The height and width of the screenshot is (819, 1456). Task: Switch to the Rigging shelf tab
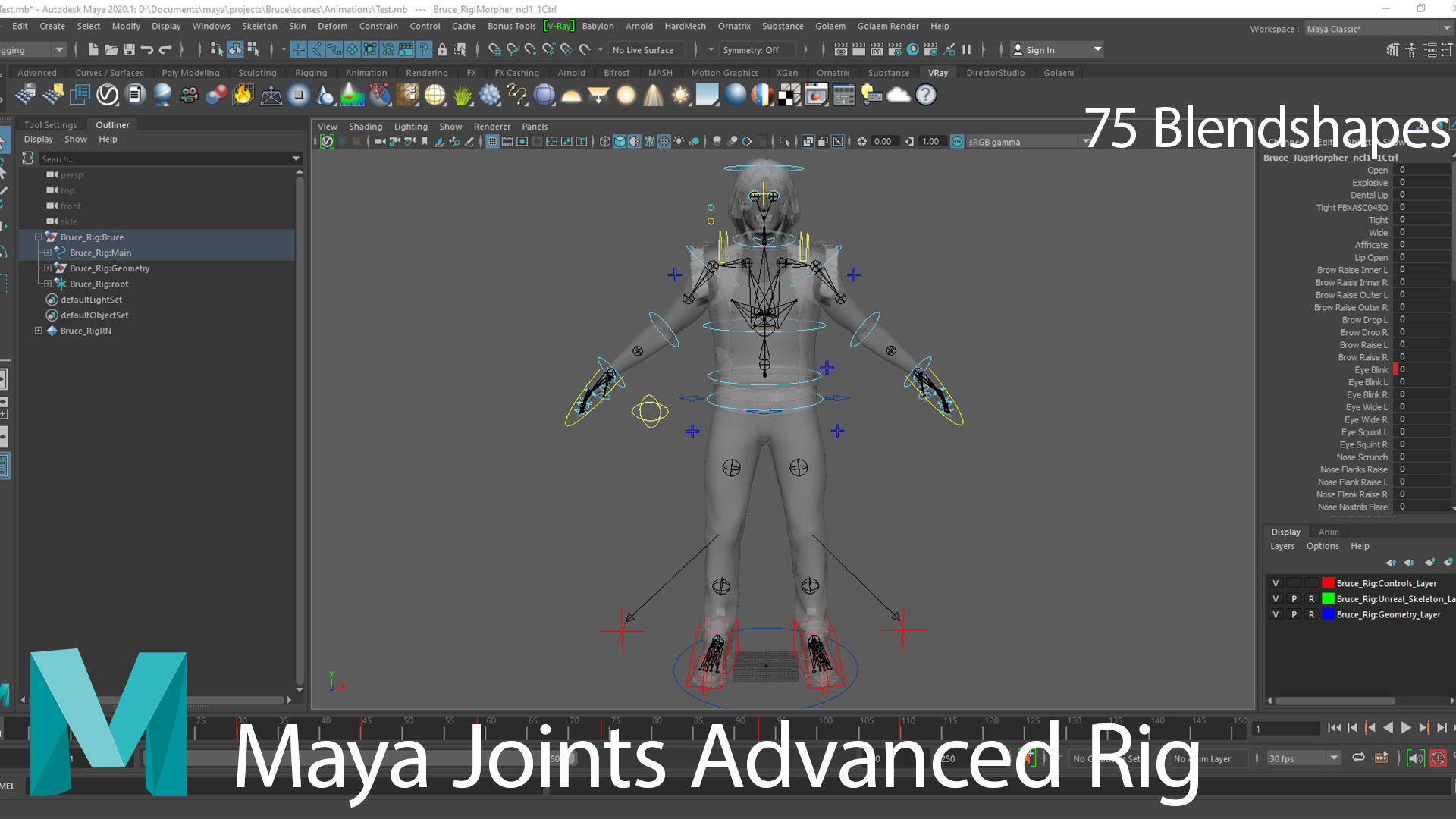[311, 73]
